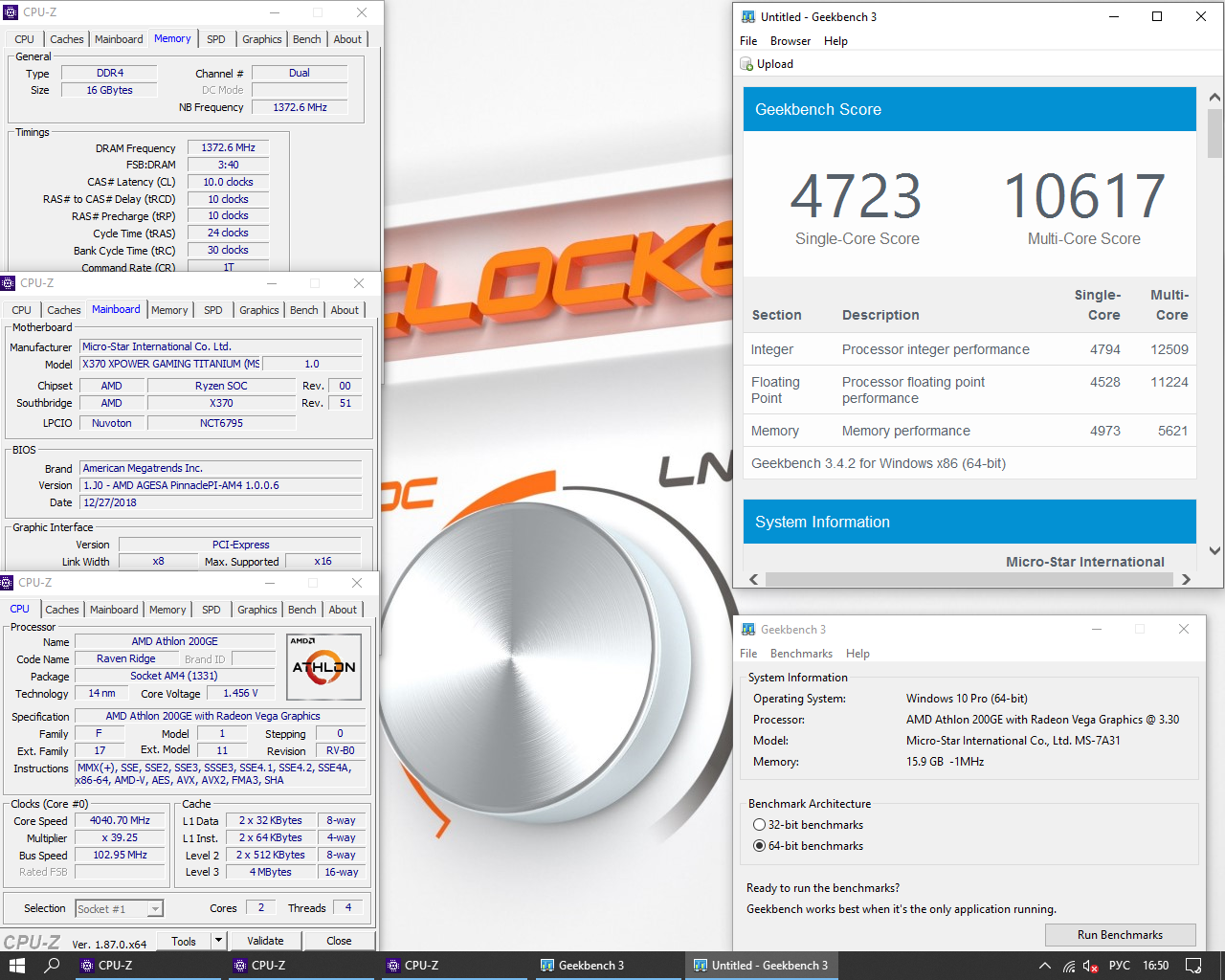Screen dimensions: 1225x980
Task: Click the CPU-Z Mainboard window title icon
Action: click(x=8, y=283)
